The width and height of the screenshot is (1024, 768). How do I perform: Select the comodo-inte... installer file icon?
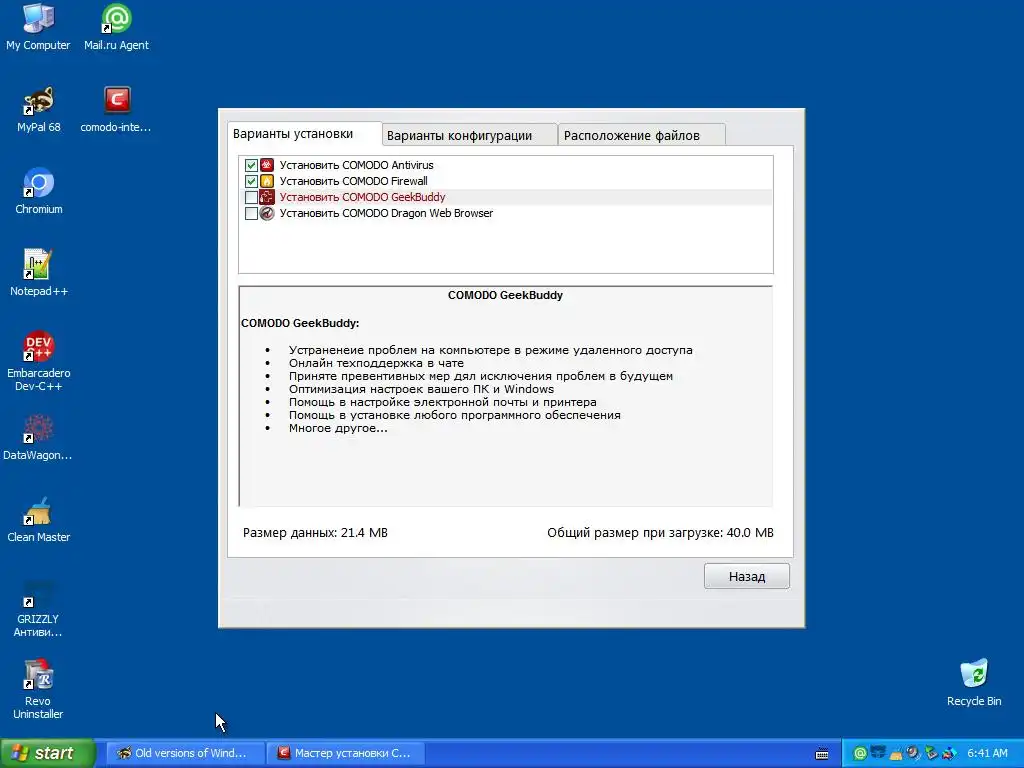pos(116,110)
